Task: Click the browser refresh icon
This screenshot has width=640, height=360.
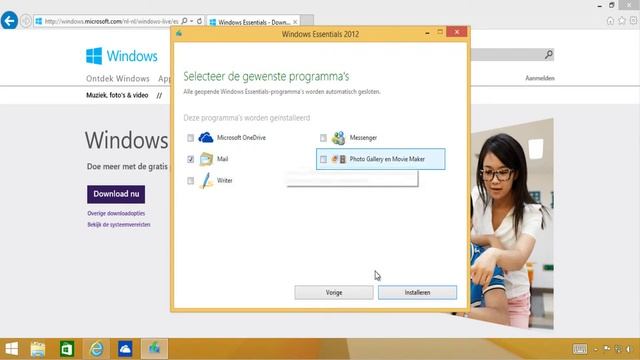Action: point(199,21)
